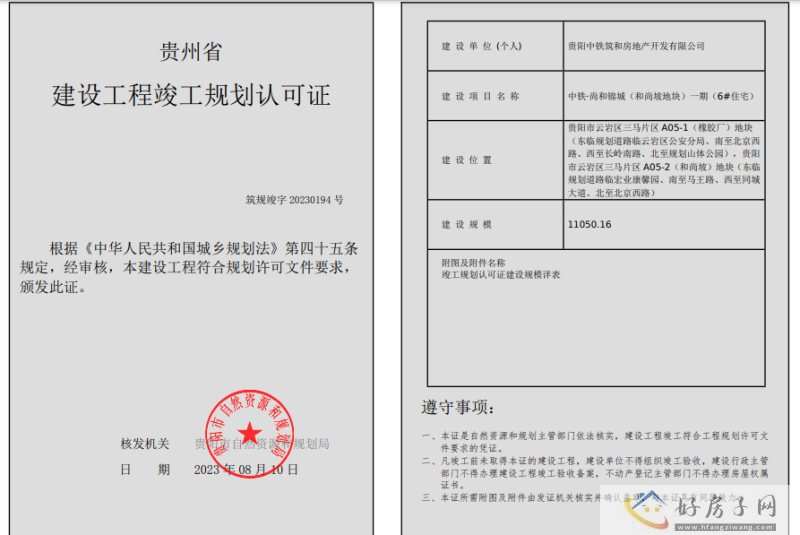800x535 pixels.
Task: Click the '遵守事项:' heading
Action: (x=458, y=407)
